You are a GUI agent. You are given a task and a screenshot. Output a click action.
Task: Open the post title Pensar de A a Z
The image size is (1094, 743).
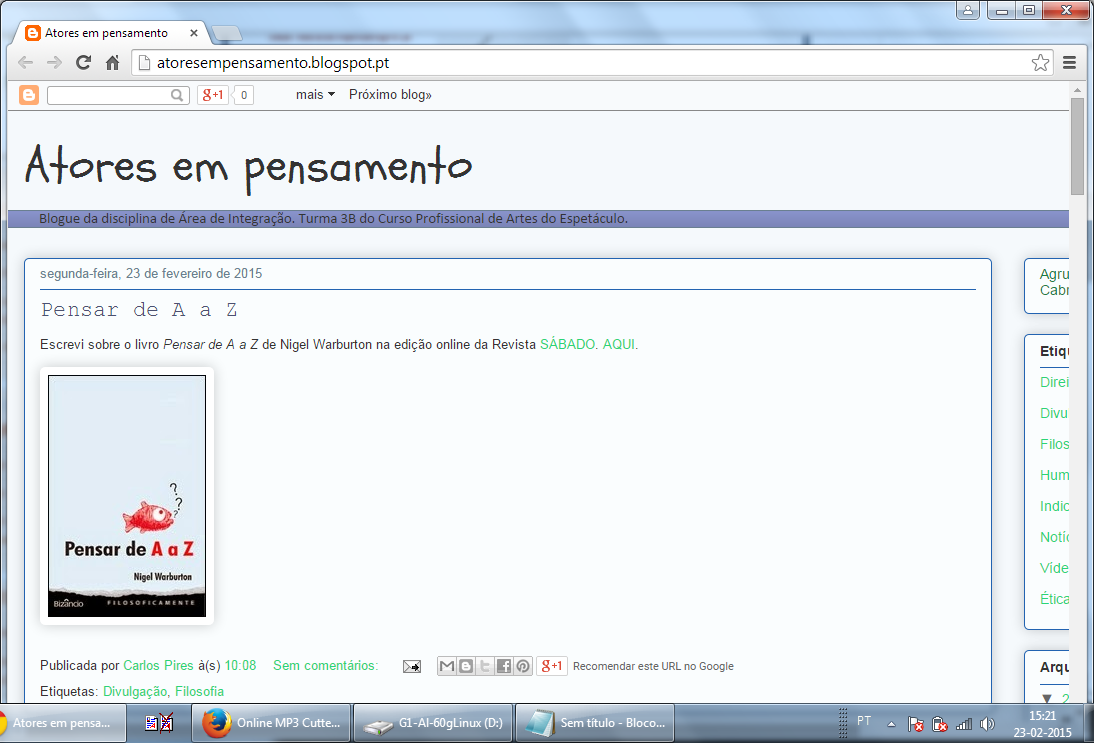[139, 310]
